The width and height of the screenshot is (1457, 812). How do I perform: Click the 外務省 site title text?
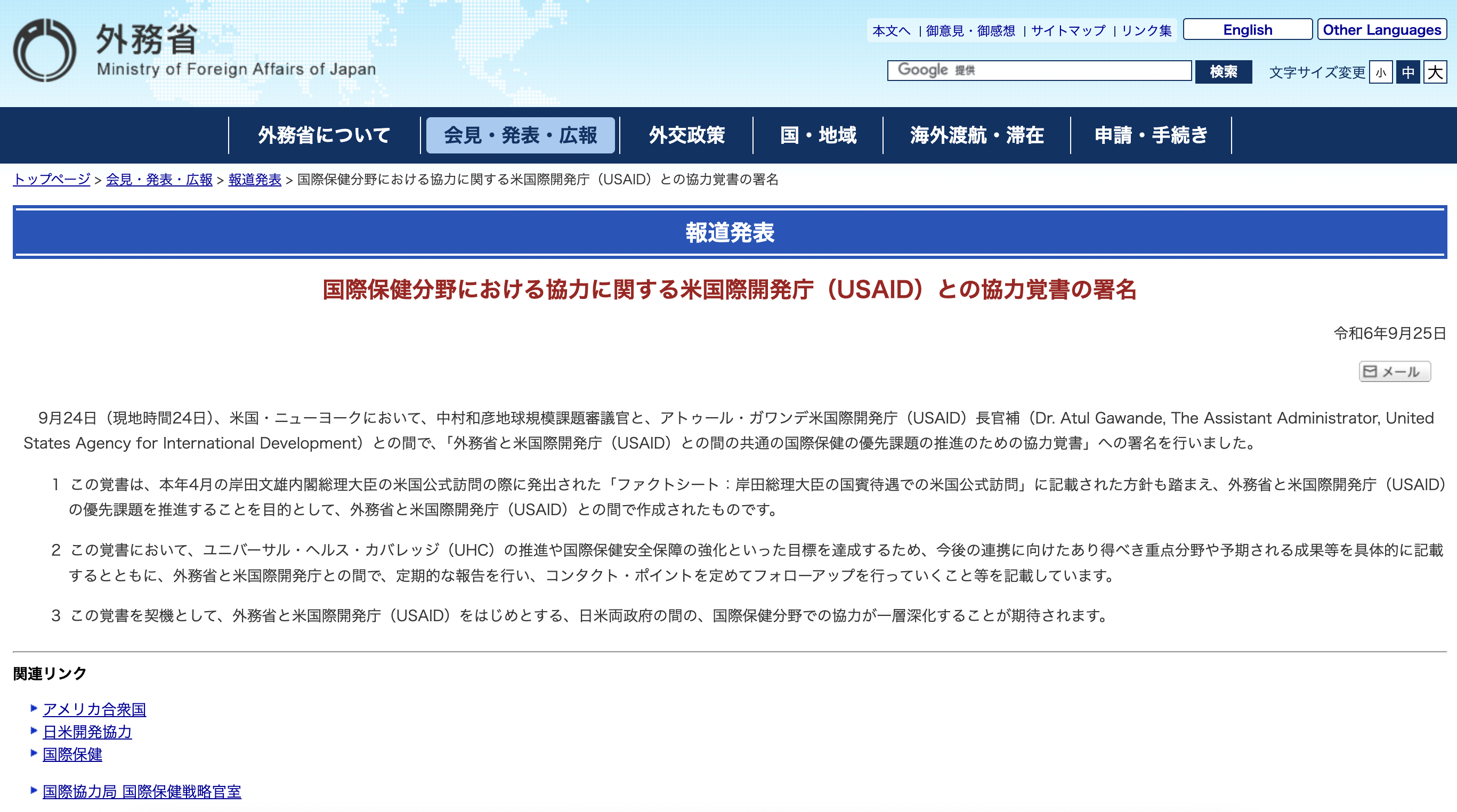coord(147,39)
